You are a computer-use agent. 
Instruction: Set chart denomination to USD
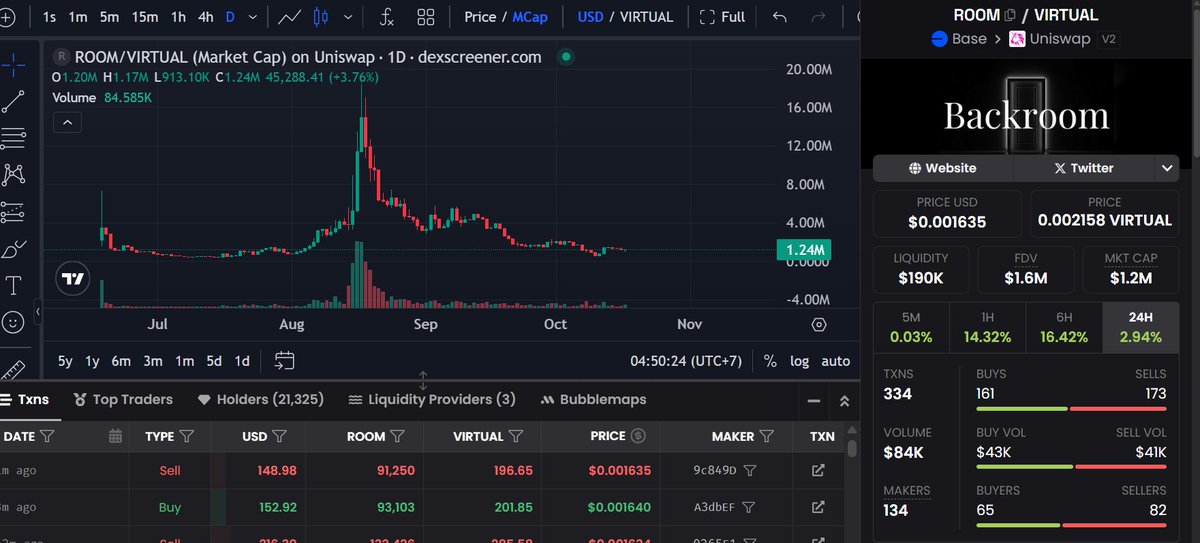[x=590, y=17]
